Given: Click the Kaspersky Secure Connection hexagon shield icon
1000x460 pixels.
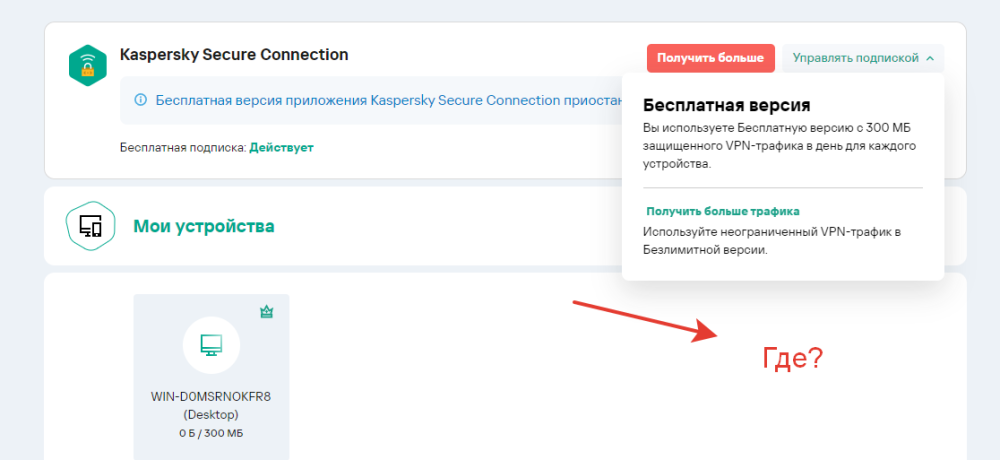Looking at the screenshot, I should [x=88, y=65].
